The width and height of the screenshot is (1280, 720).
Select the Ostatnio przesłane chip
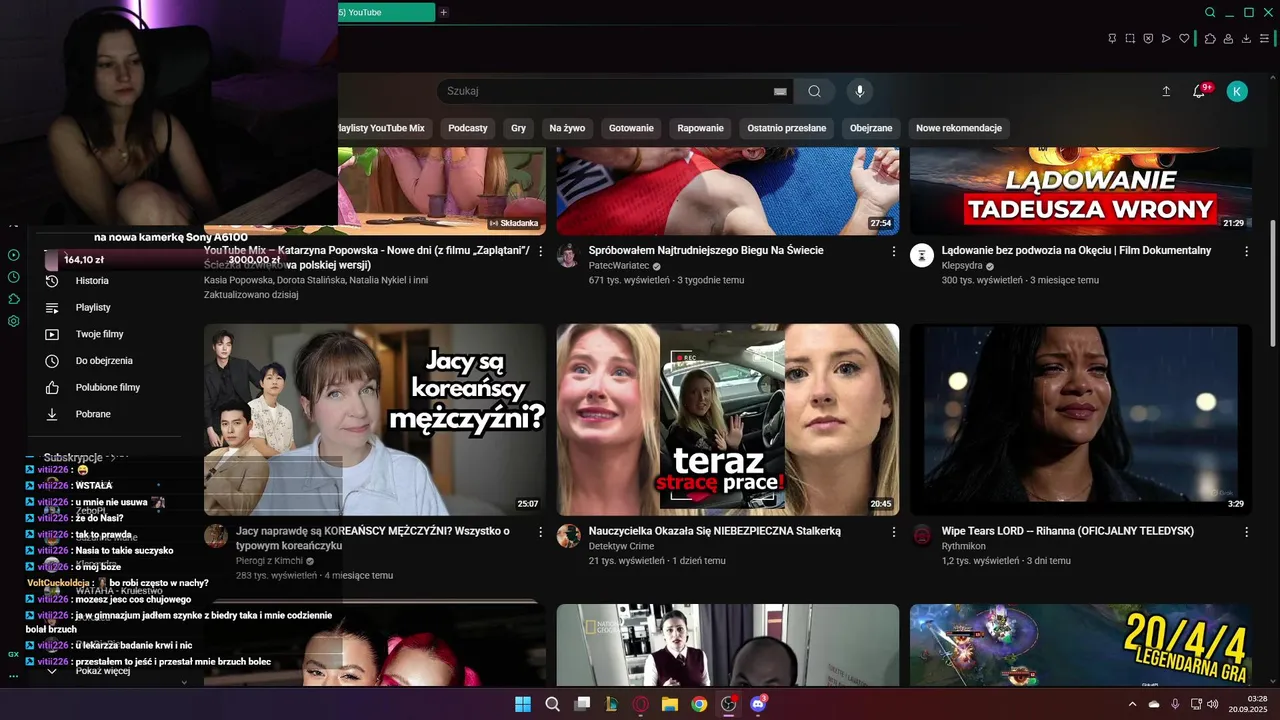click(x=787, y=128)
